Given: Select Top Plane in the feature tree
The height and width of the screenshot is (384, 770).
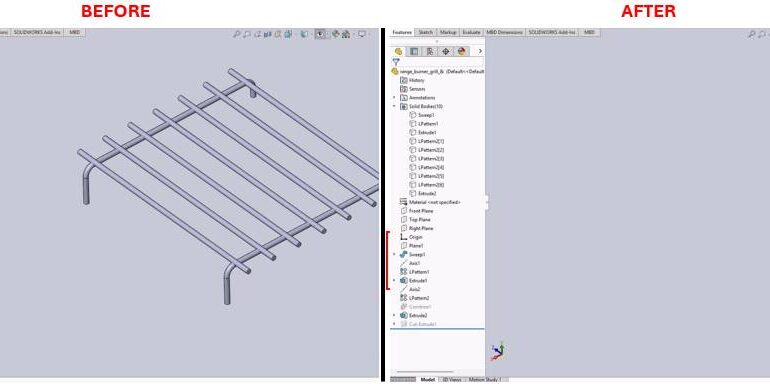Looking at the screenshot, I should click(415, 219).
